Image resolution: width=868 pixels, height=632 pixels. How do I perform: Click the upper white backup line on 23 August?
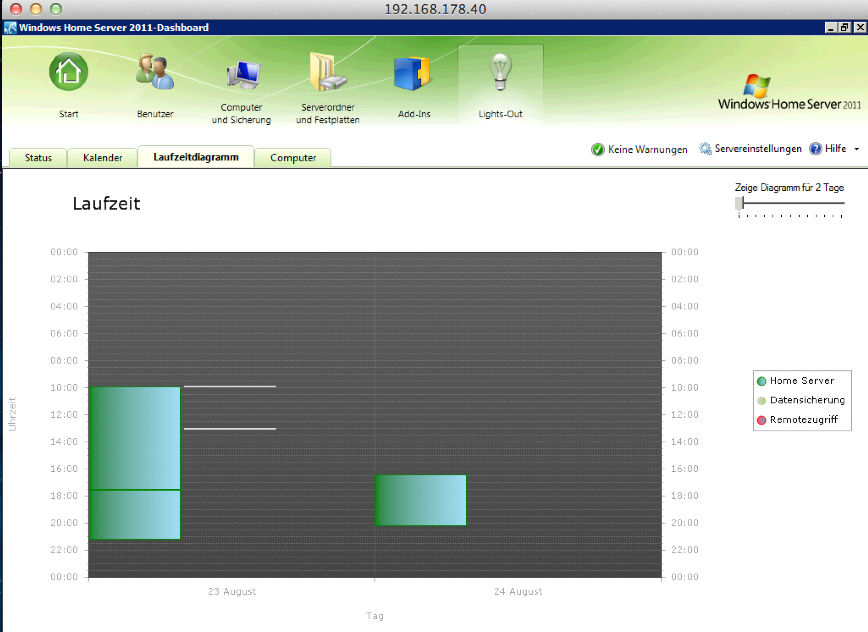tap(230, 386)
